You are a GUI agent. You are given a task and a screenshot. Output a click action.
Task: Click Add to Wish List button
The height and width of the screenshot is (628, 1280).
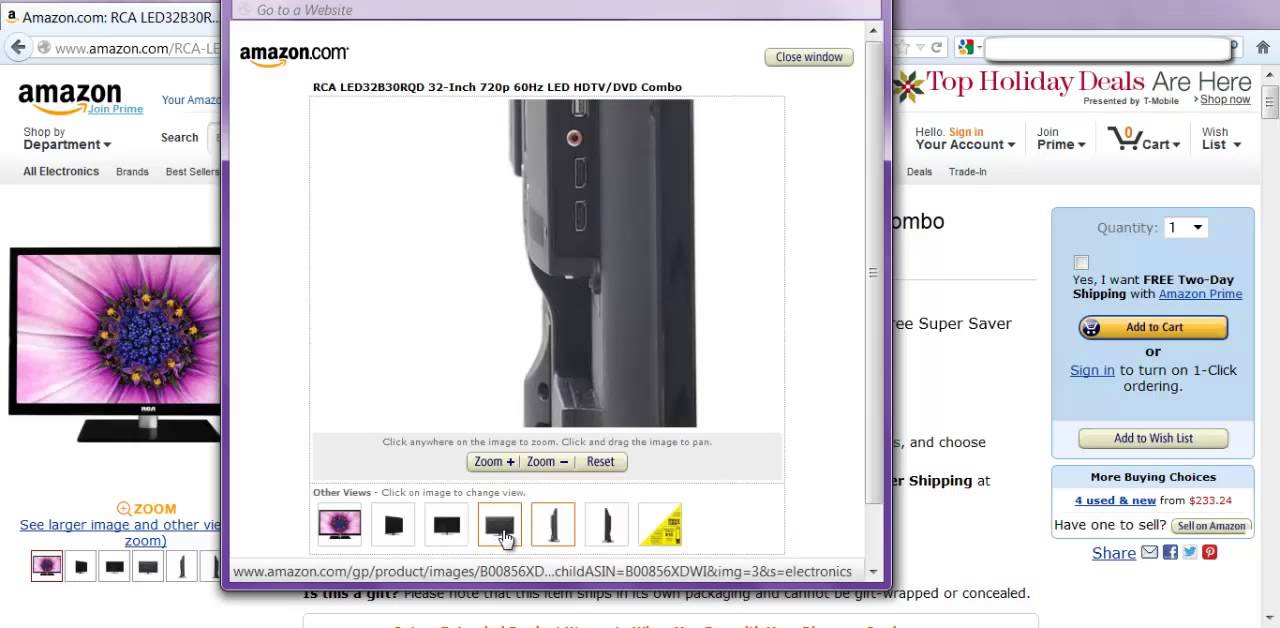coord(1153,438)
